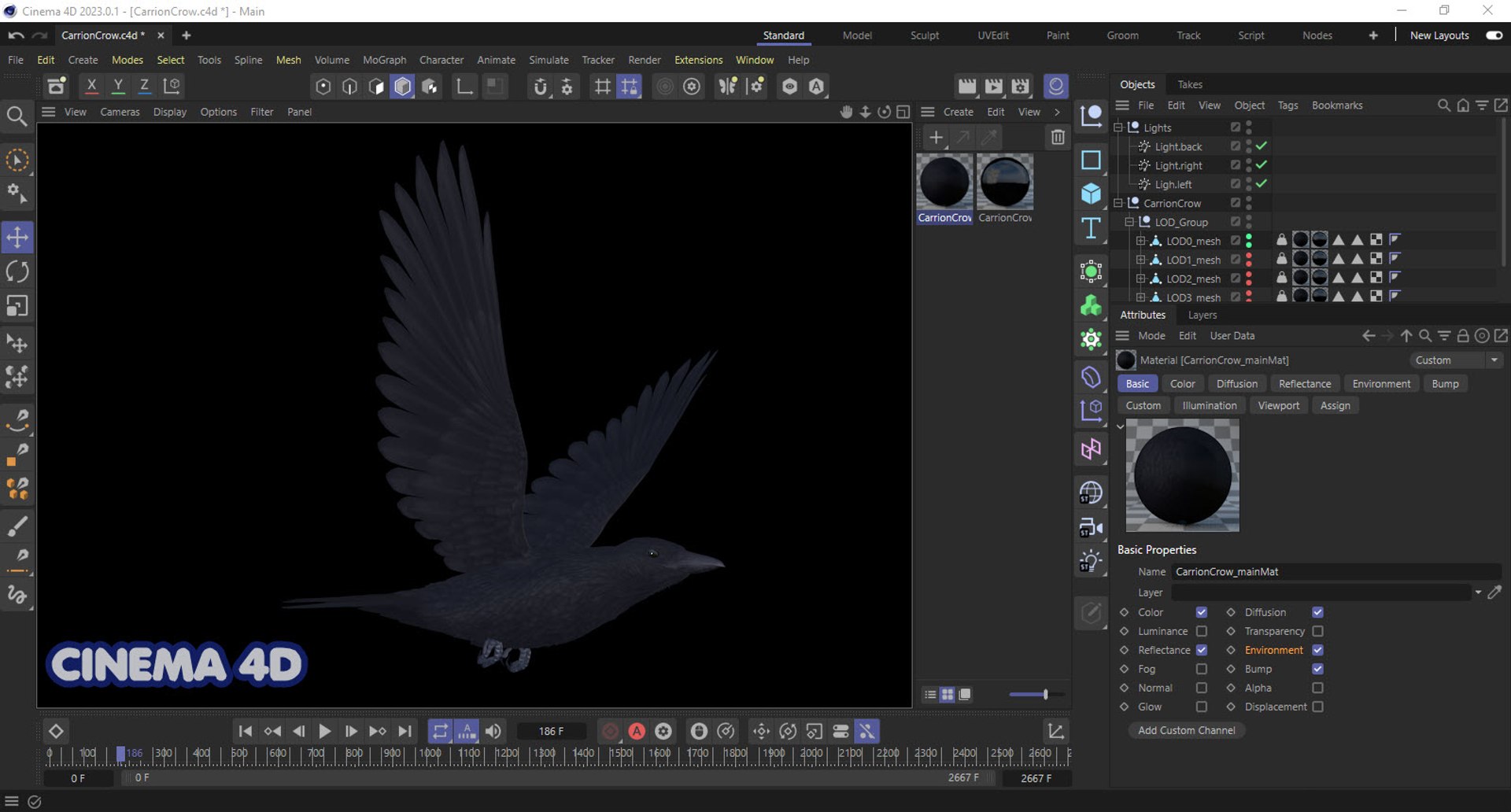1511x812 pixels.
Task: Go to the start of animation
Action: coord(246,731)
